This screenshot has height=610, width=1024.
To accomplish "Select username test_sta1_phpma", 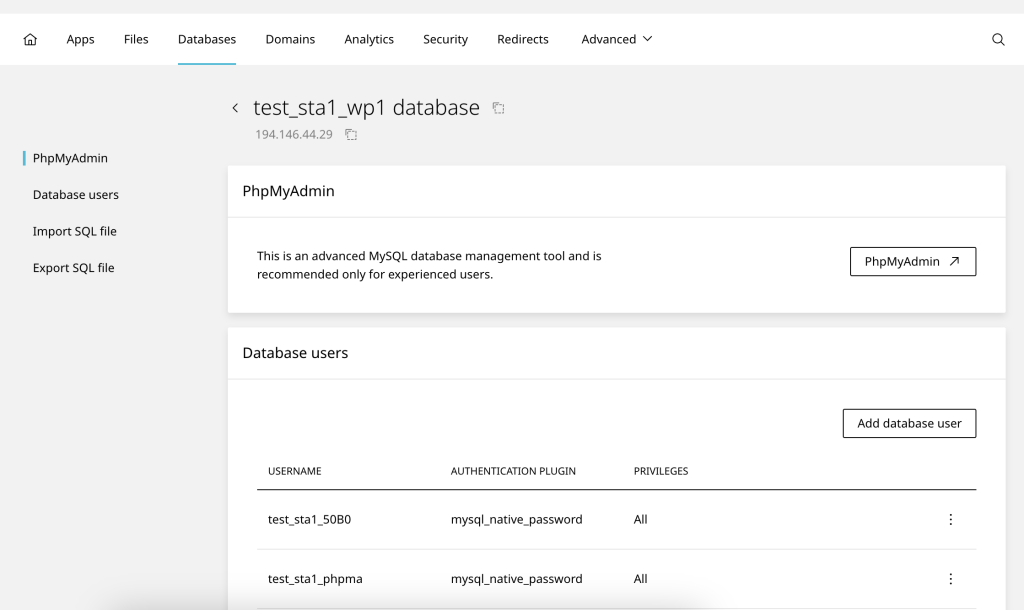I will pyautogui.click(x=315, y=579).
